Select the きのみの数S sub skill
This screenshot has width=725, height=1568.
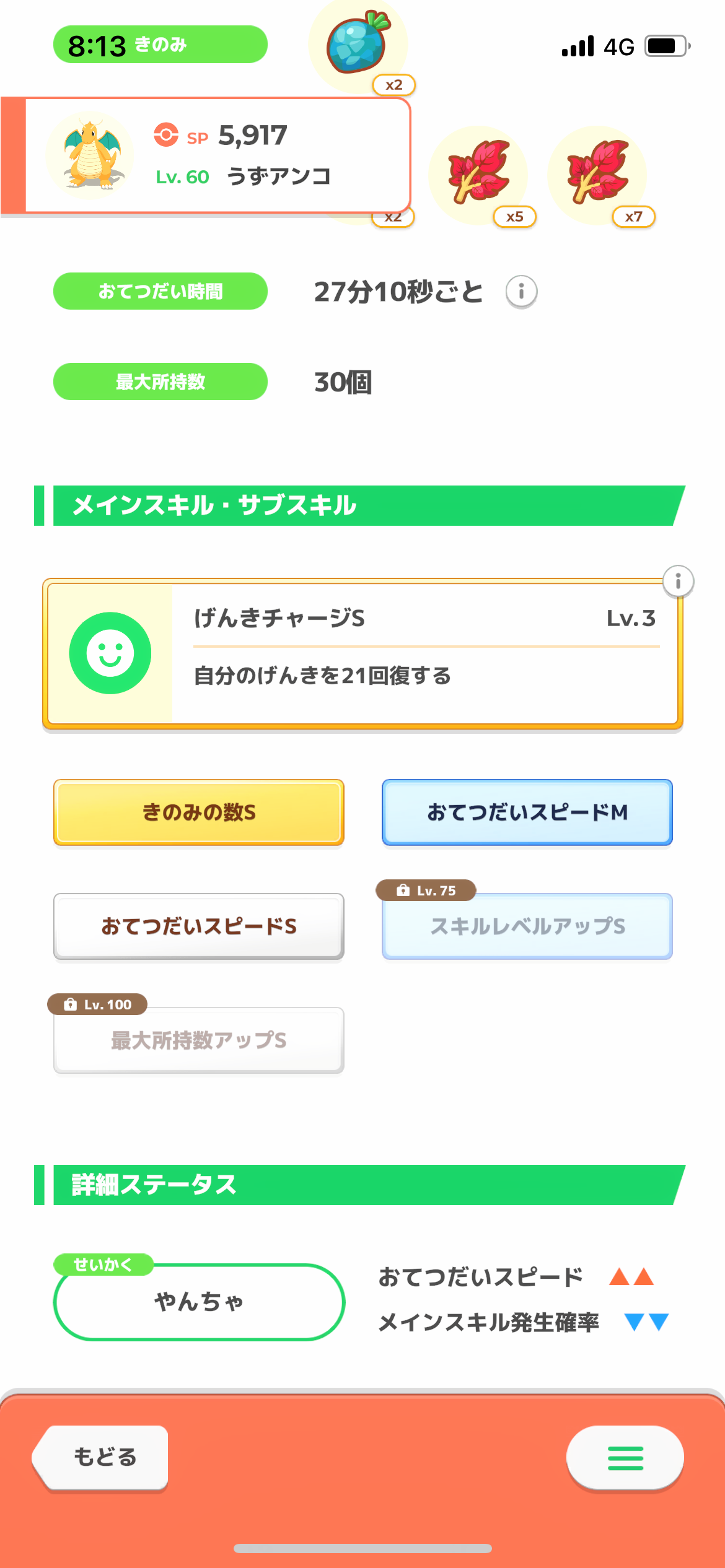198,812
